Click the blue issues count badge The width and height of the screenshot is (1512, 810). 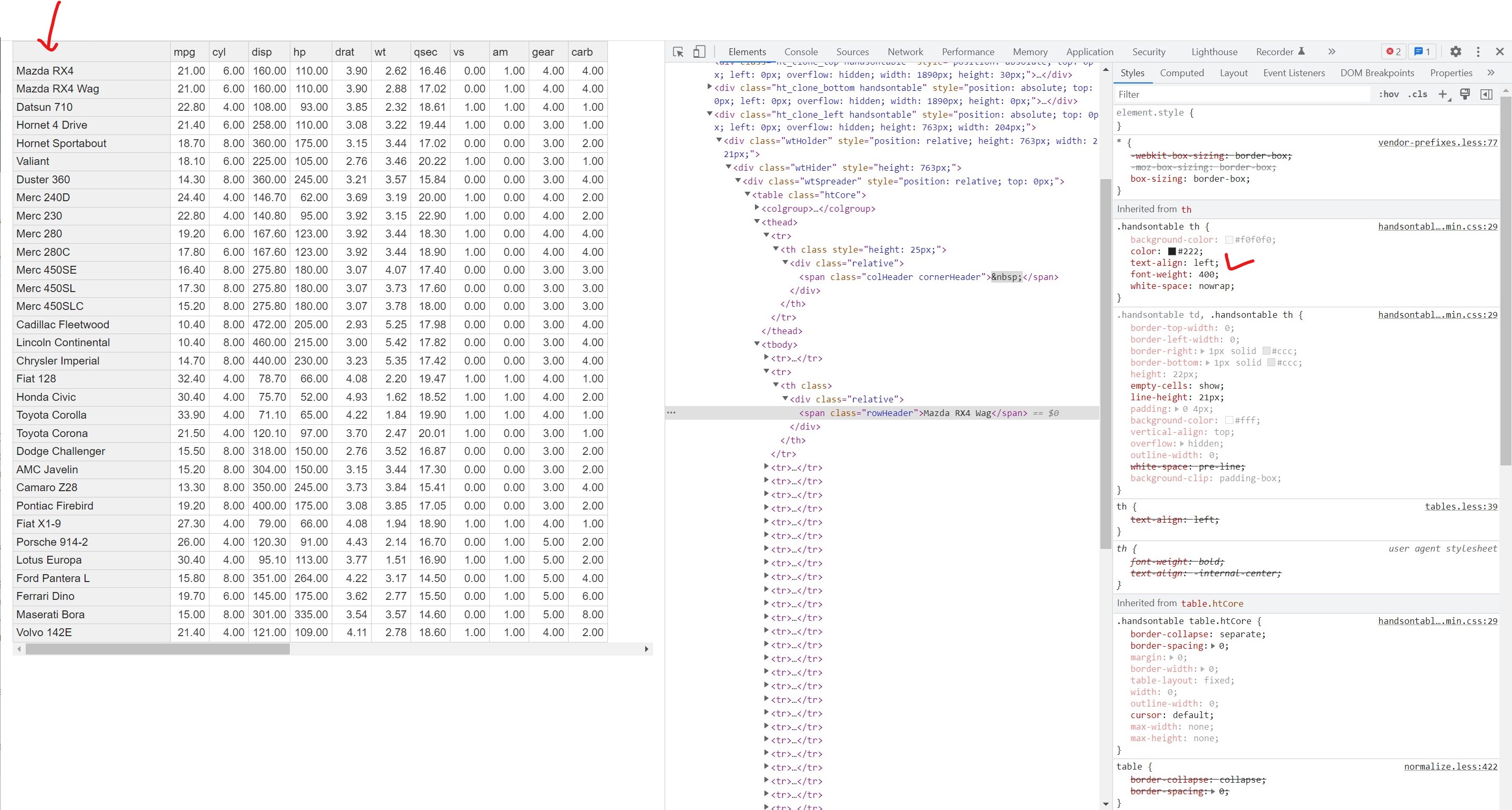pyautogui.click(x=1422, y=51)
